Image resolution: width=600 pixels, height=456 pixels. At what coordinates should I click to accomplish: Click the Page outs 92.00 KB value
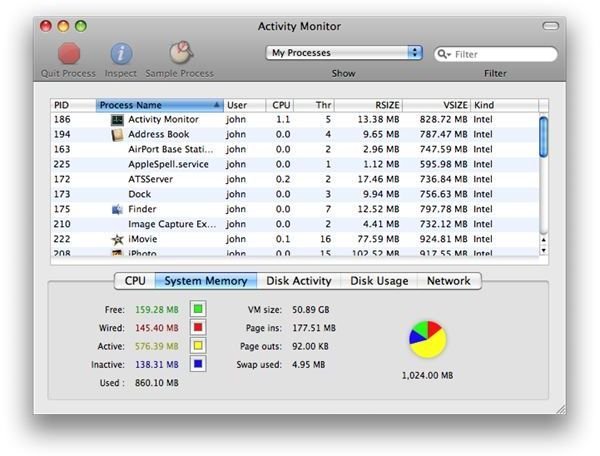tap(310, 346)
